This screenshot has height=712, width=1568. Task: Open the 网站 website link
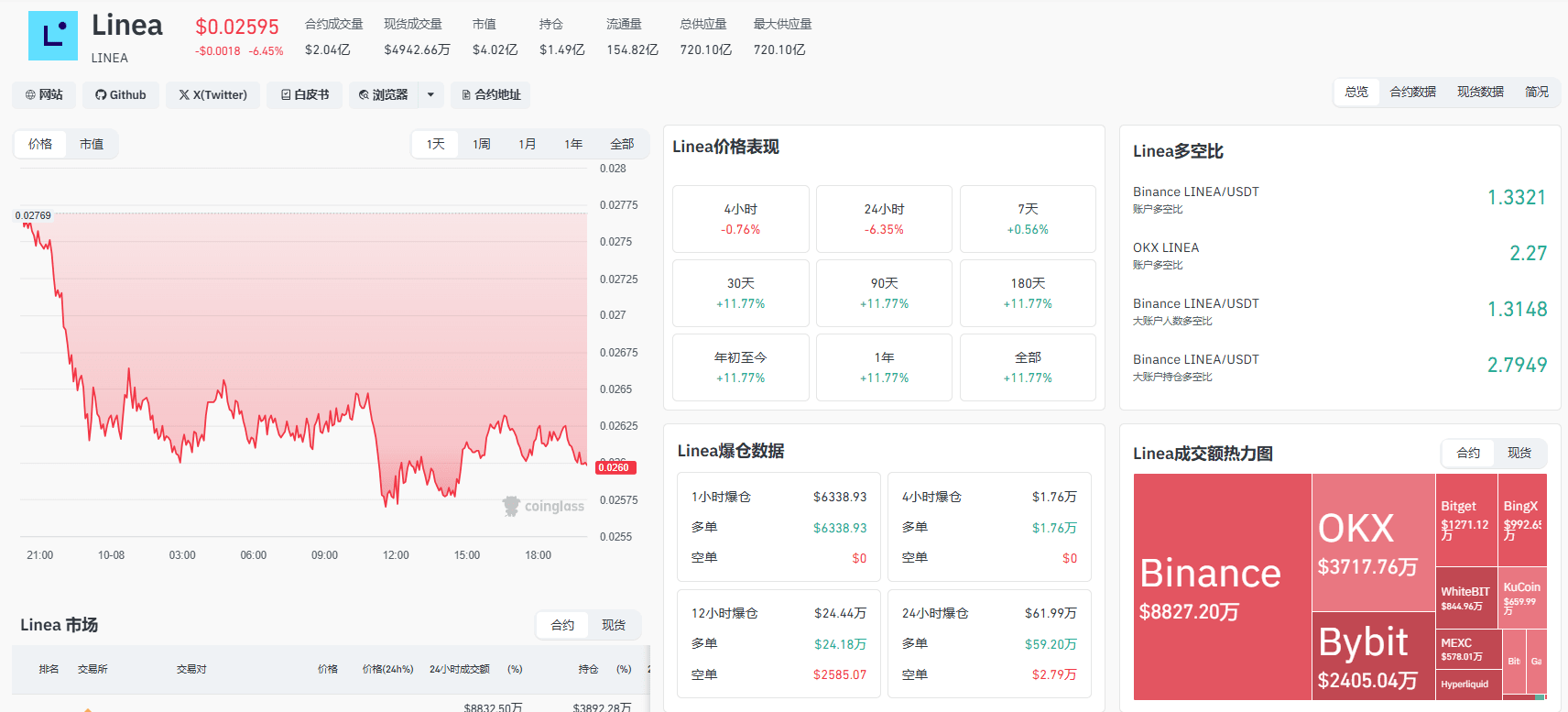pyautogui.click(x=44, y=95)
